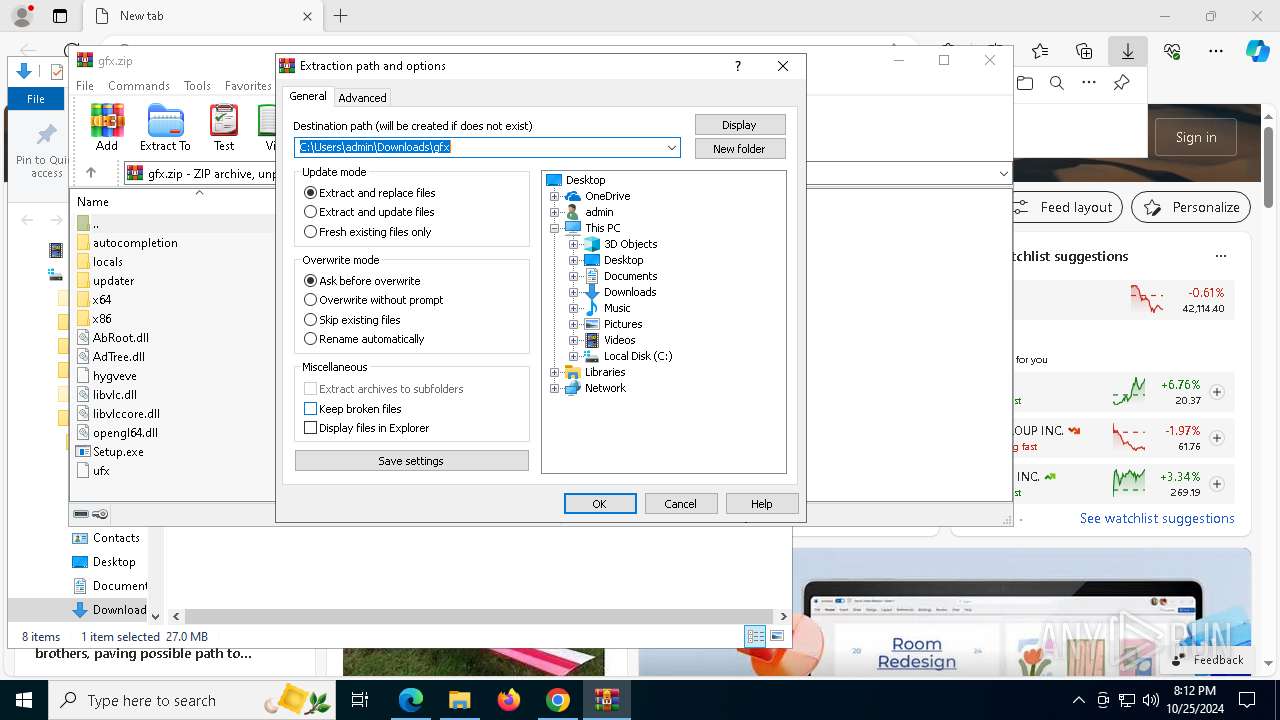
Task: Click the Display button
Action: [740, 125]
